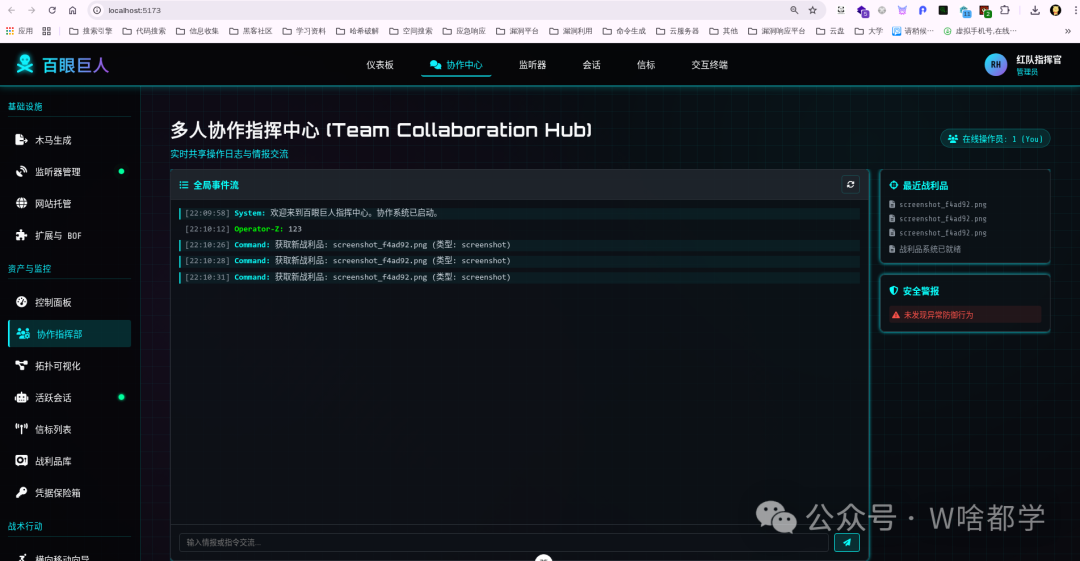Open the 空间搜索 bookmark folder

[411, 31]
